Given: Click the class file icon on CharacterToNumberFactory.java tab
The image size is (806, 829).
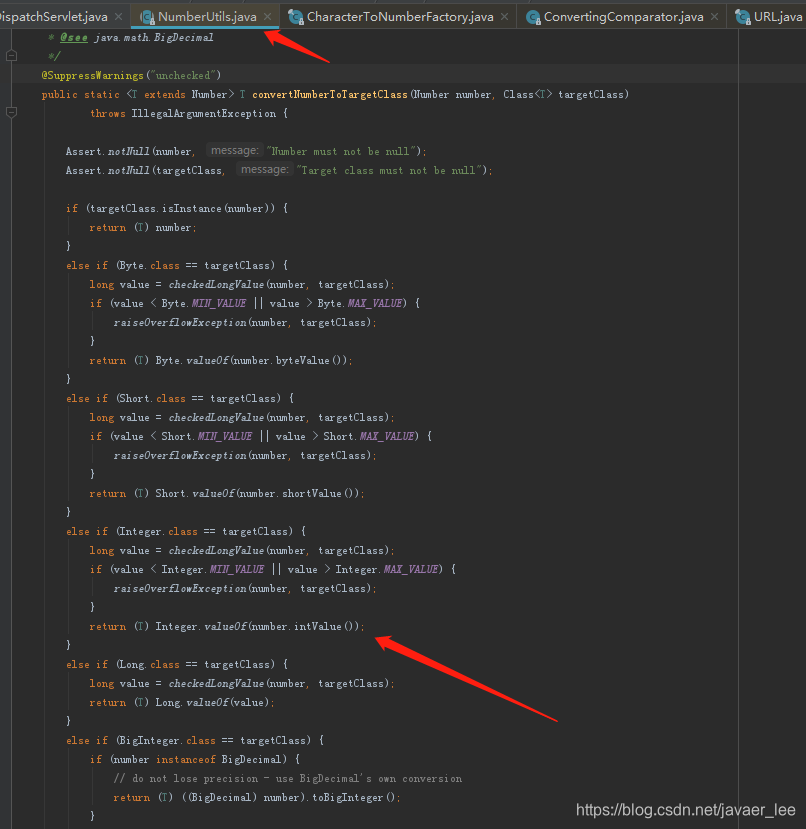Looking at the screenshot, I should (296, 17).
